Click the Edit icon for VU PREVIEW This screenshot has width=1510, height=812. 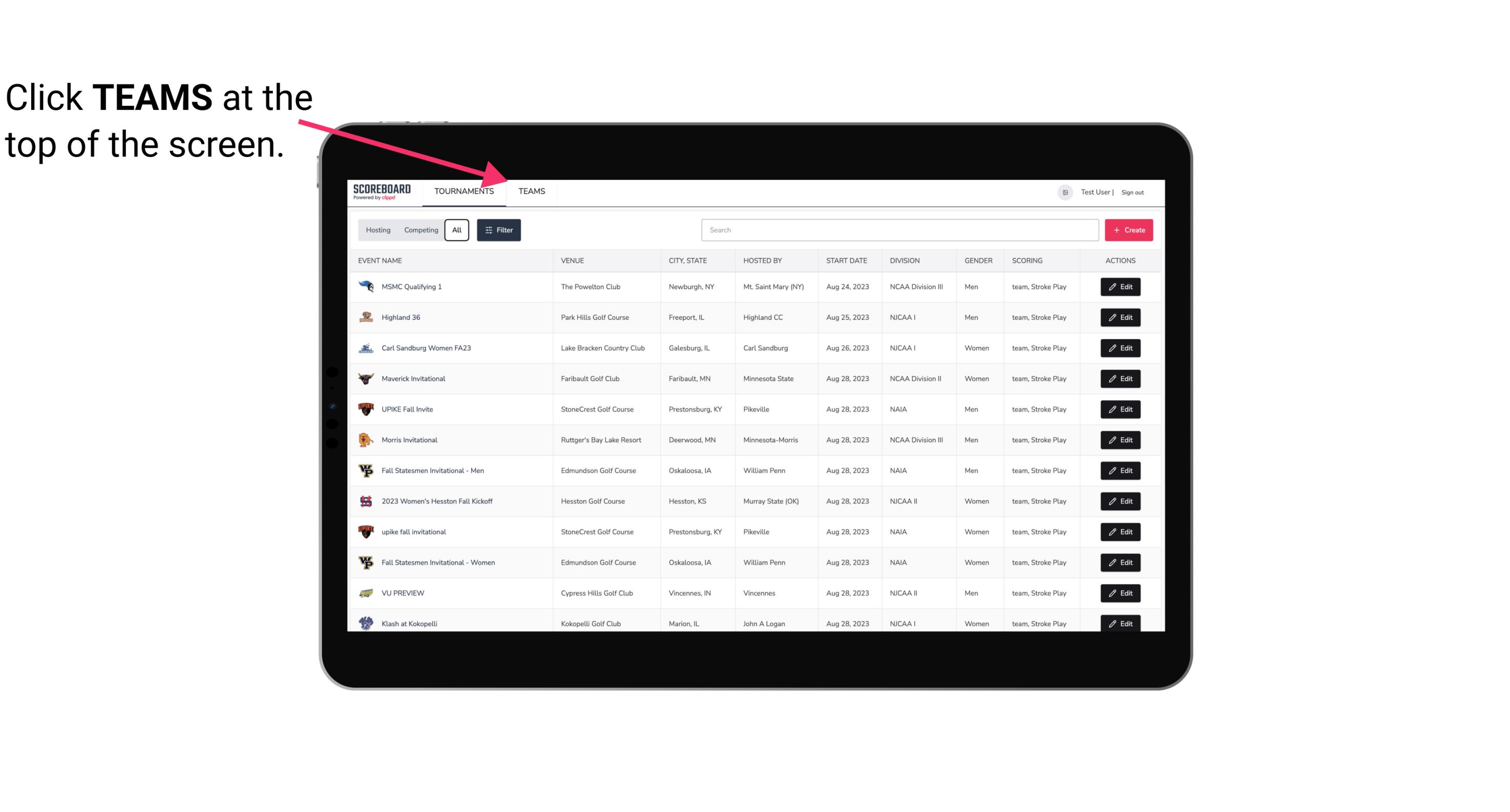click(1121, 593)
